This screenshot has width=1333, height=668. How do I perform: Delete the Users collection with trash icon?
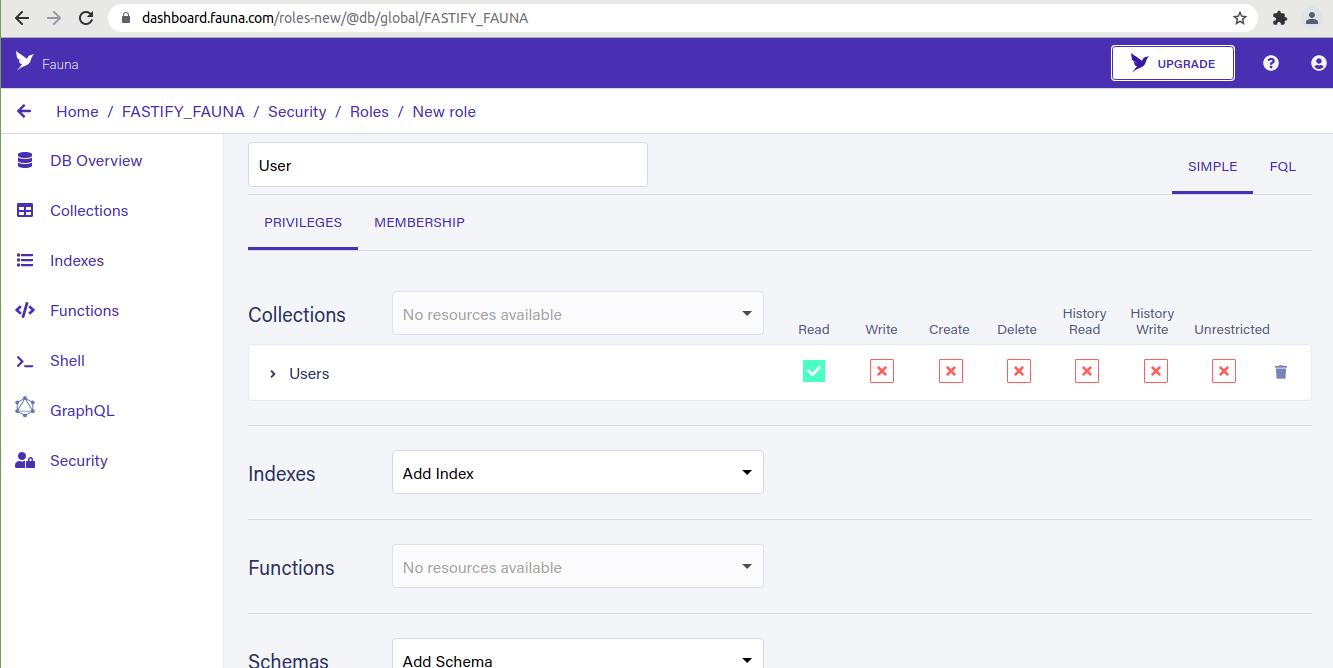click(x=1281, y=372)
